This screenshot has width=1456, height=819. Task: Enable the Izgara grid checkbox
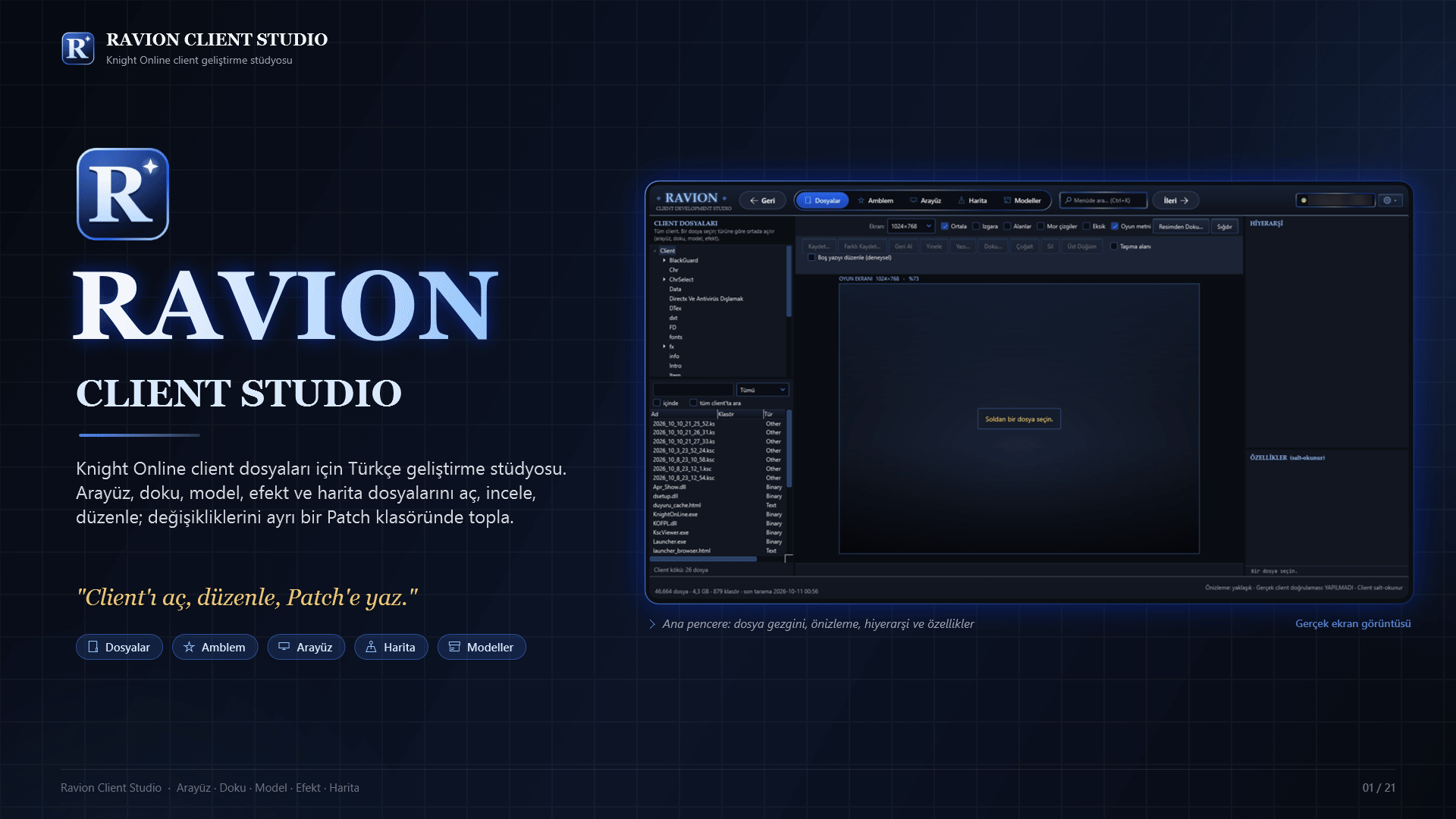click(x=976, y=226)
